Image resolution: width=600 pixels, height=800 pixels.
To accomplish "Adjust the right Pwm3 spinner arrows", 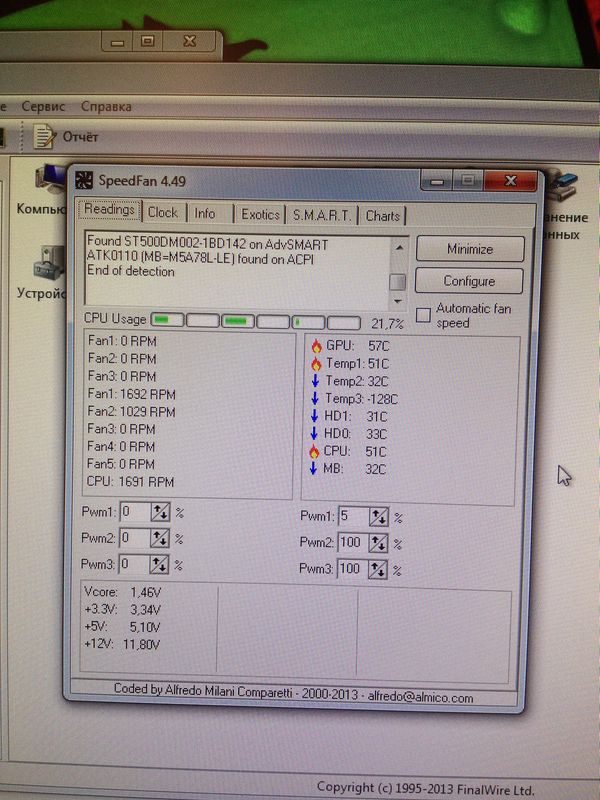I will pyautogui.click(x=378, y=569).
